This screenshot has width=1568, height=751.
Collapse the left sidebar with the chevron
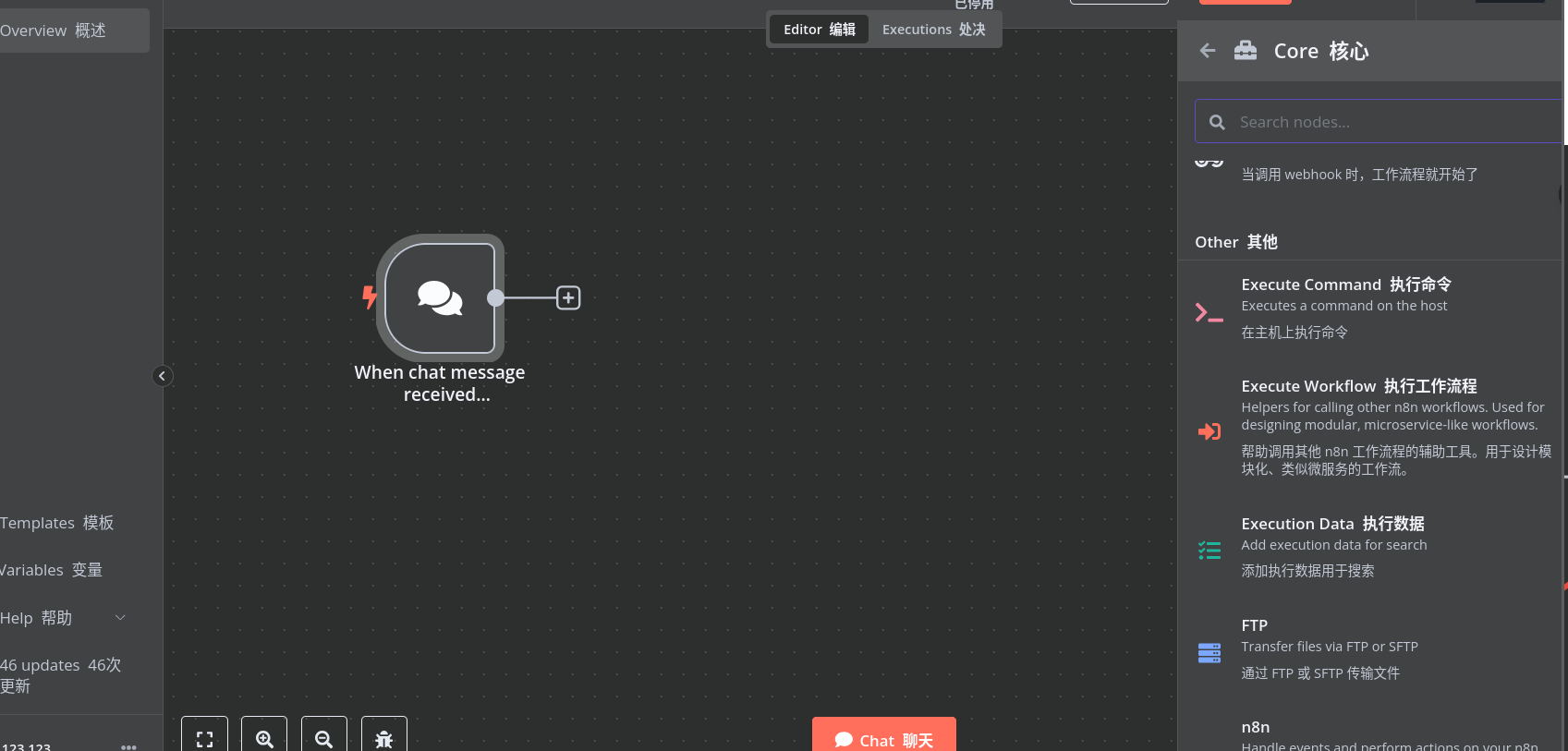tap(163, 376)
